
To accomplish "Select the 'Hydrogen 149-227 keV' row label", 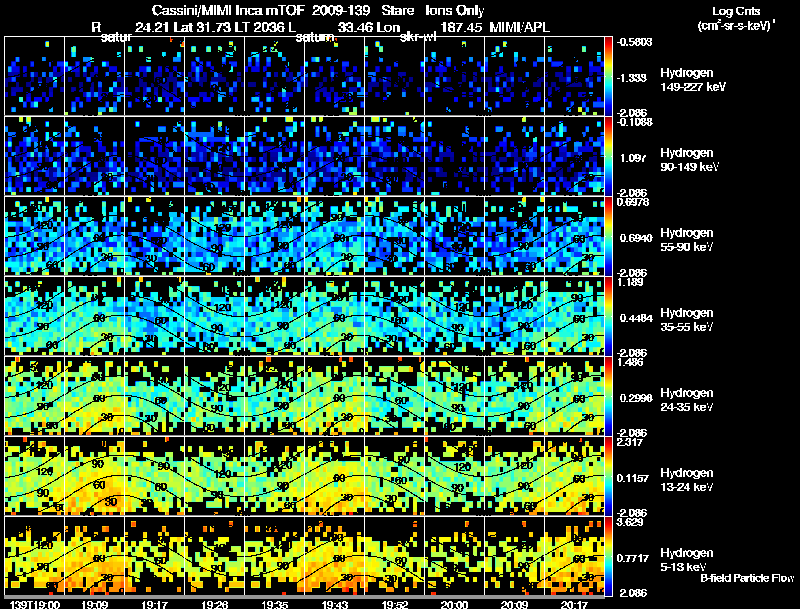I will tap(693, 80).
